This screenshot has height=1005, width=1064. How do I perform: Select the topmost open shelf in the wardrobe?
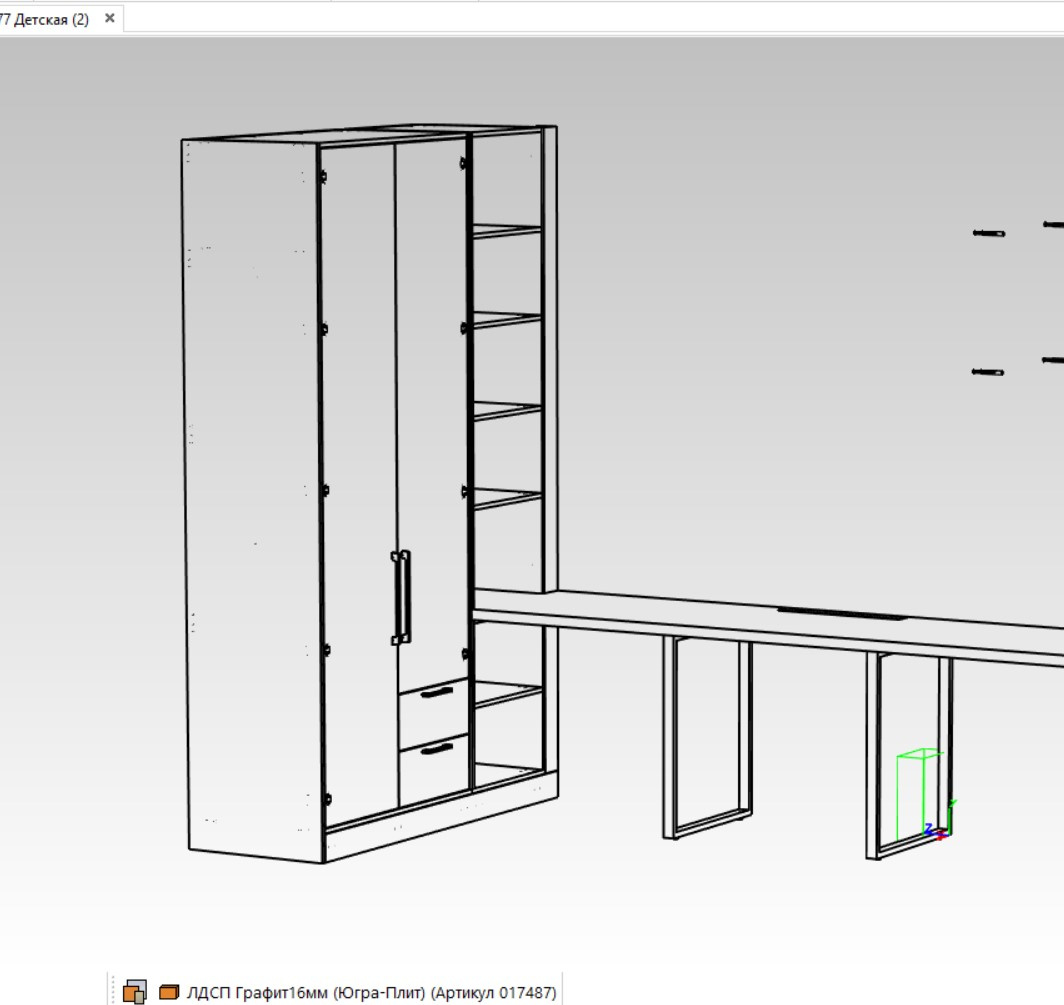click(x=506, y=231)
